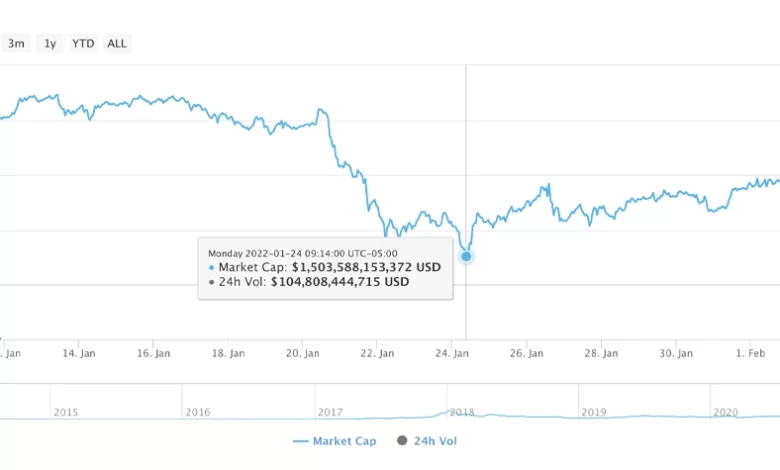Show ALL historical data range
This screenshot has height=470, width=780.
coord(117,44)
